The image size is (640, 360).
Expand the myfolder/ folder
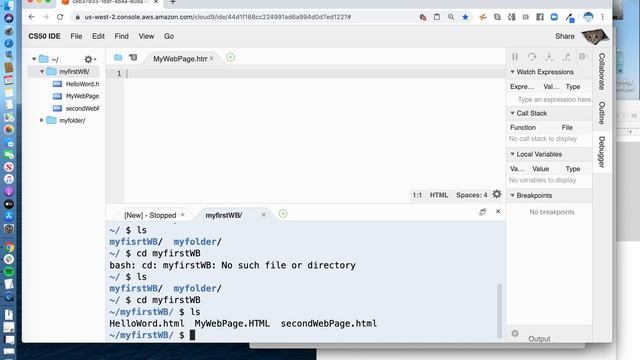[42, 120]
